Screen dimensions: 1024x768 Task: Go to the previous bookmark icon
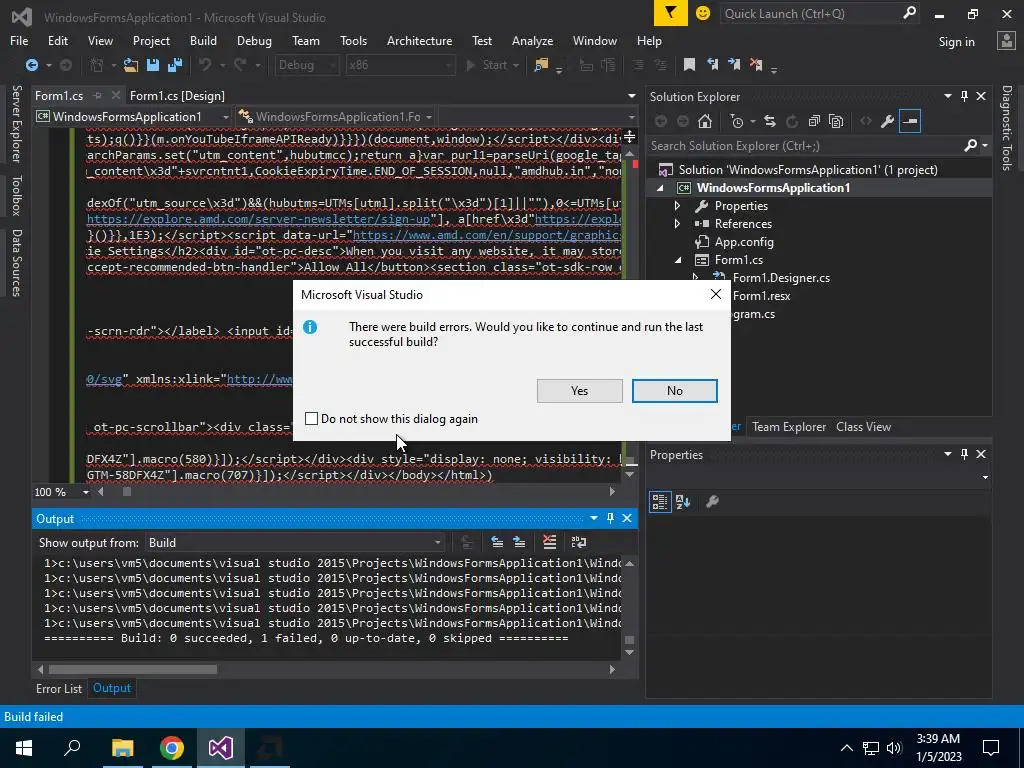click(x=712, y=65)
